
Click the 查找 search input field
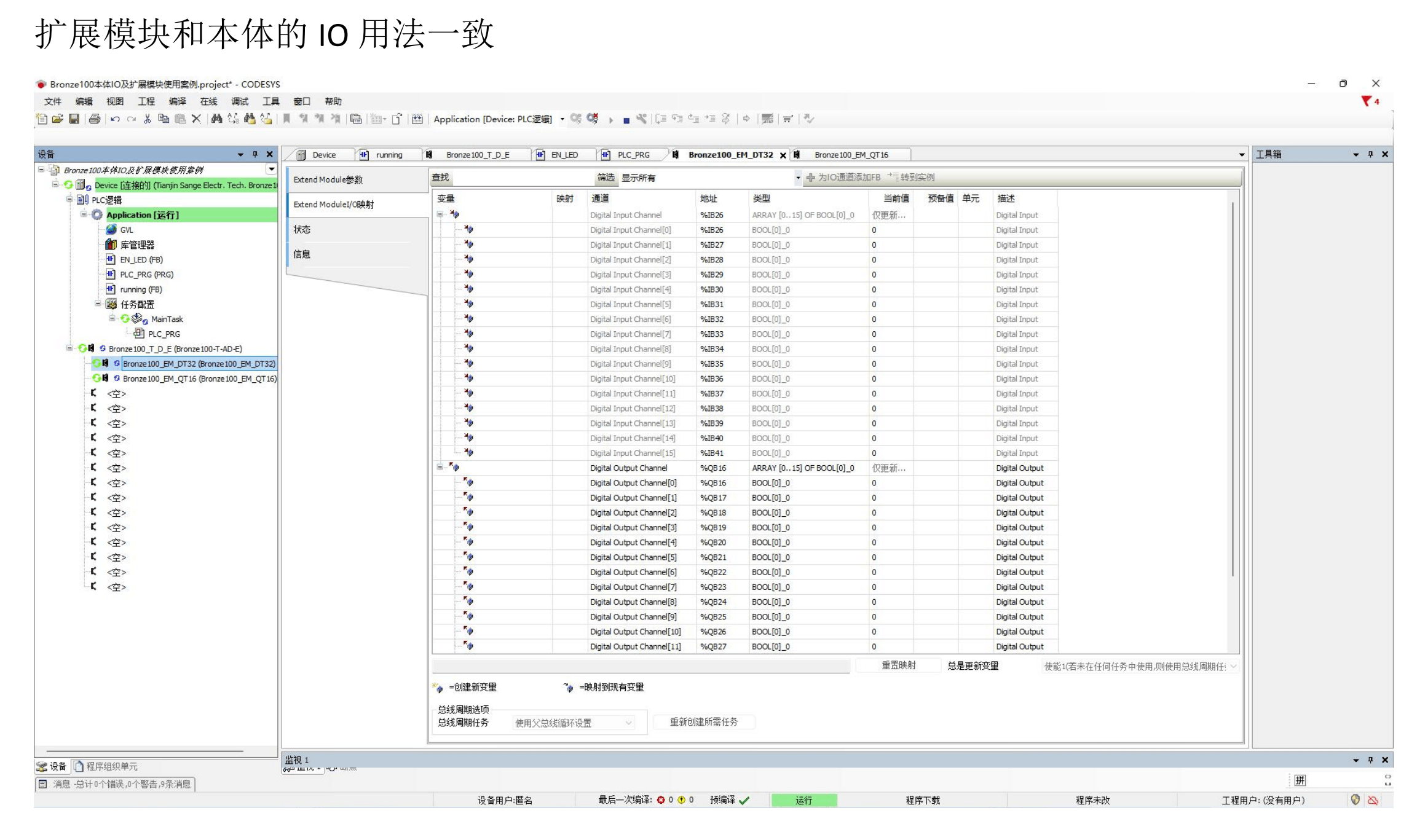point(523,178)
